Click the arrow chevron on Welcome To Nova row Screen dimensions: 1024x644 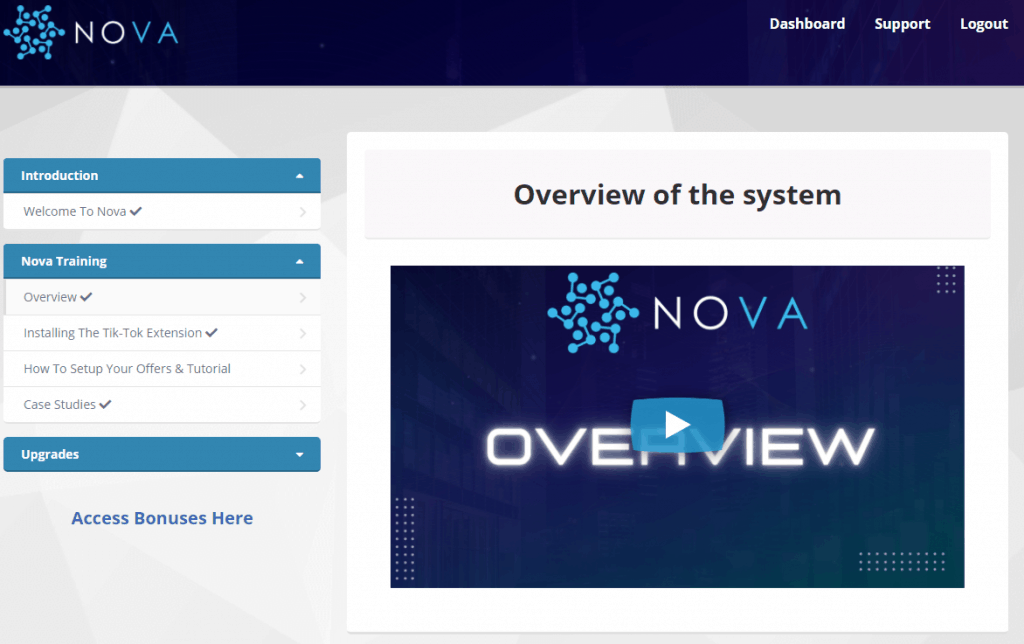click(x=302, y=212)
